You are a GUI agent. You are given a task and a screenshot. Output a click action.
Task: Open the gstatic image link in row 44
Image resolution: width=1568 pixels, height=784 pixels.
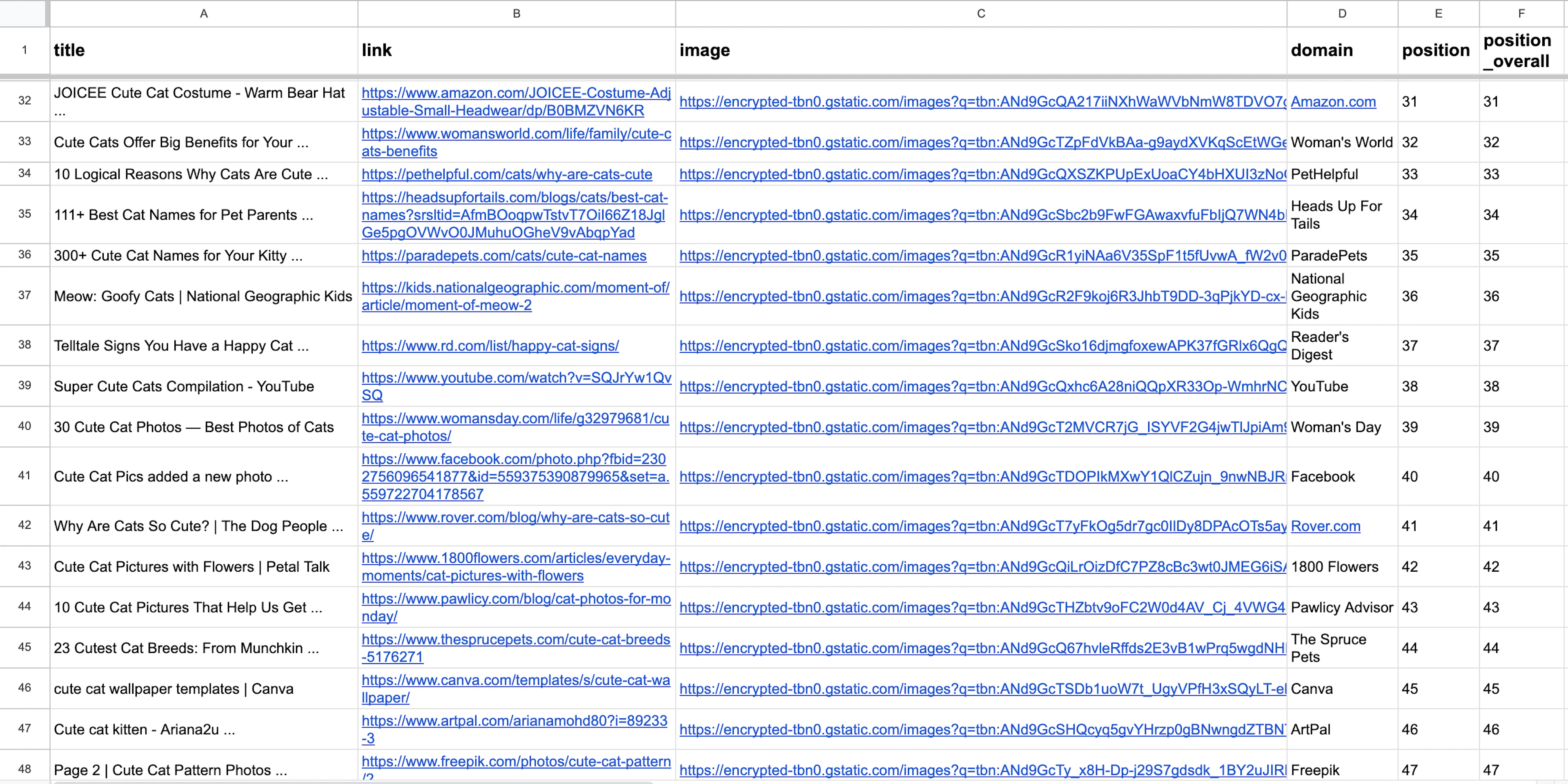(x=982, y=607)
